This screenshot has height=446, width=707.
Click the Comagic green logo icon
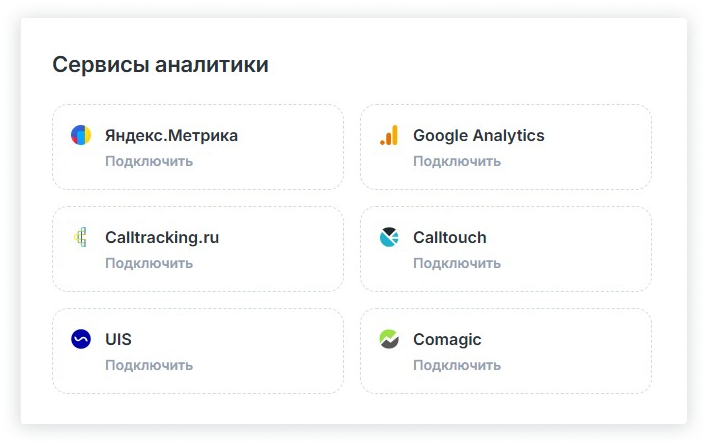(389, 339)
